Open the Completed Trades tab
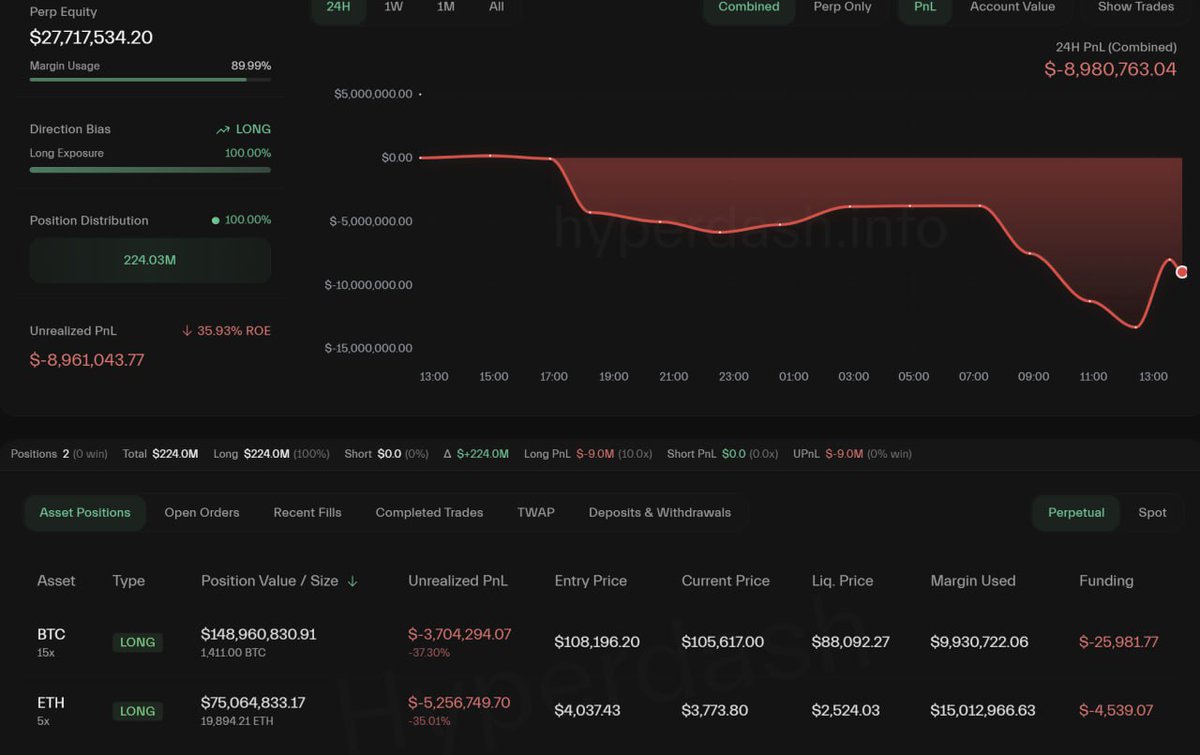1200x755 pixels. point(429,512)
